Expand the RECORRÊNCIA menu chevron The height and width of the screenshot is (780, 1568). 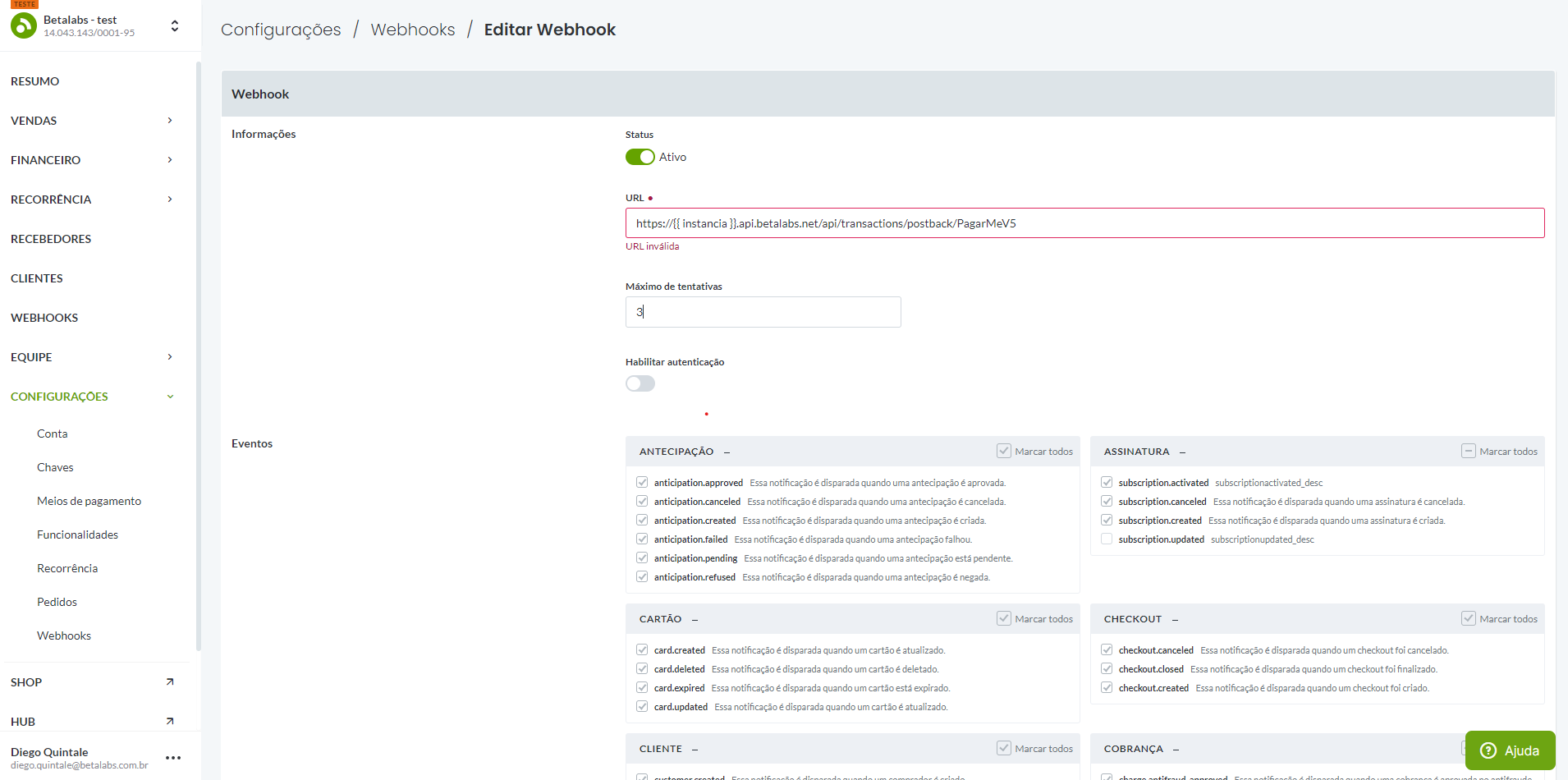pos(170,200)
